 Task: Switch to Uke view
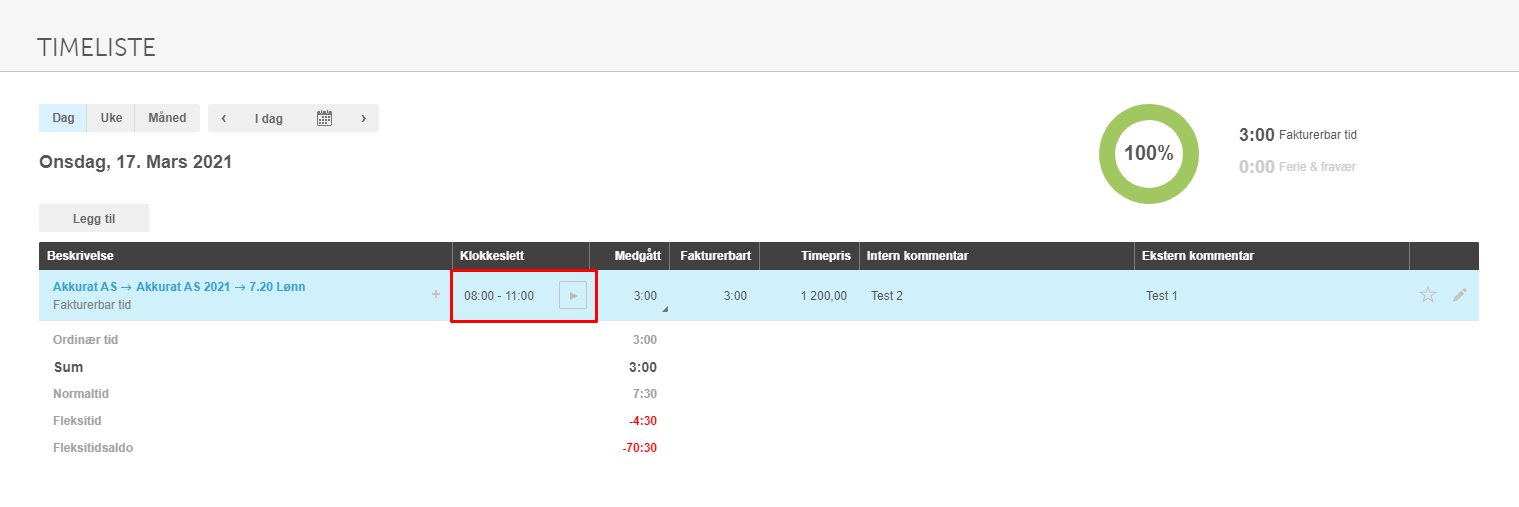111,118
